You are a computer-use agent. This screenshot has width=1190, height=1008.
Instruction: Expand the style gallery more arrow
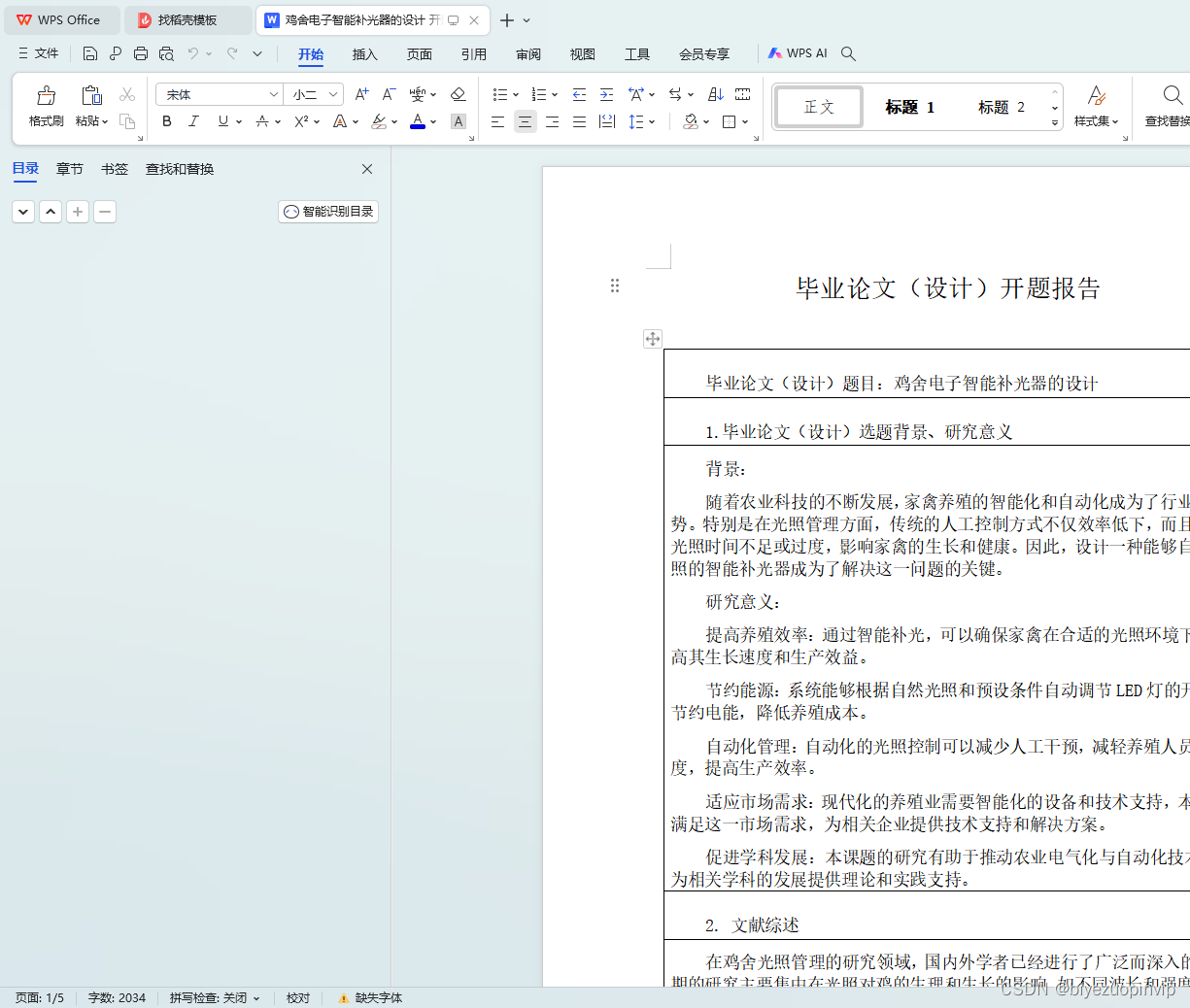click(1055, 123)
